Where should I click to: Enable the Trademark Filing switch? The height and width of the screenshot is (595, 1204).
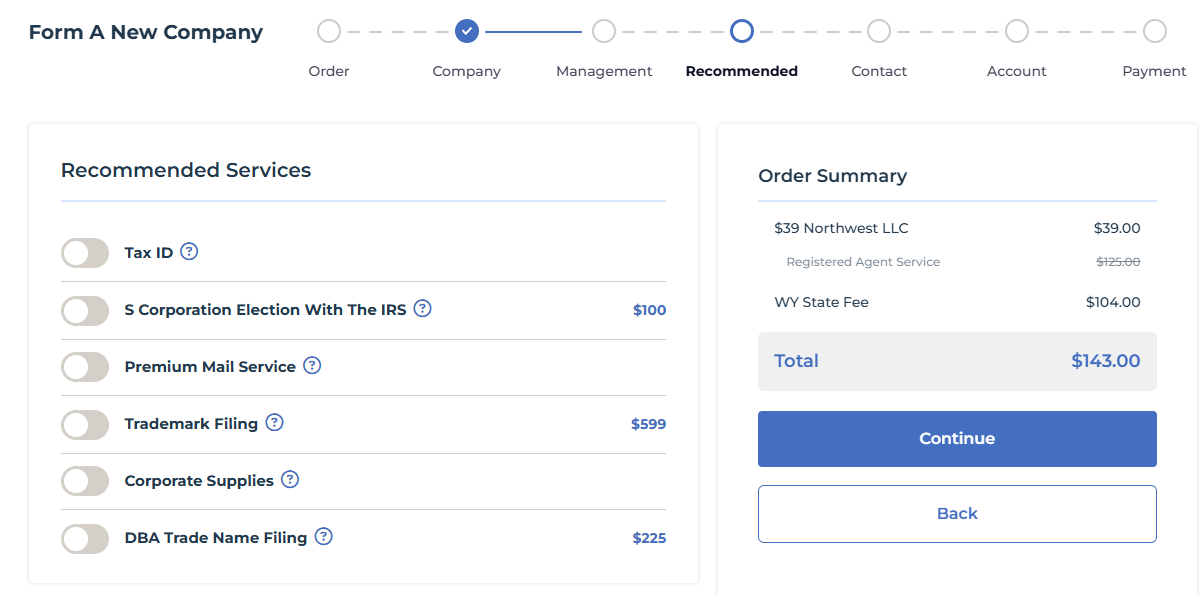(85, 425)
